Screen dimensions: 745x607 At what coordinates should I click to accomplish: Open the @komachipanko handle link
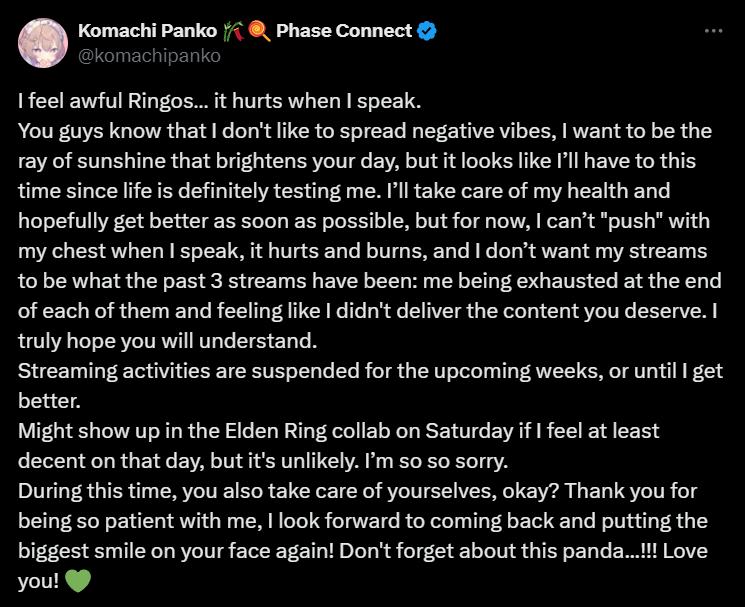[149, 56]
